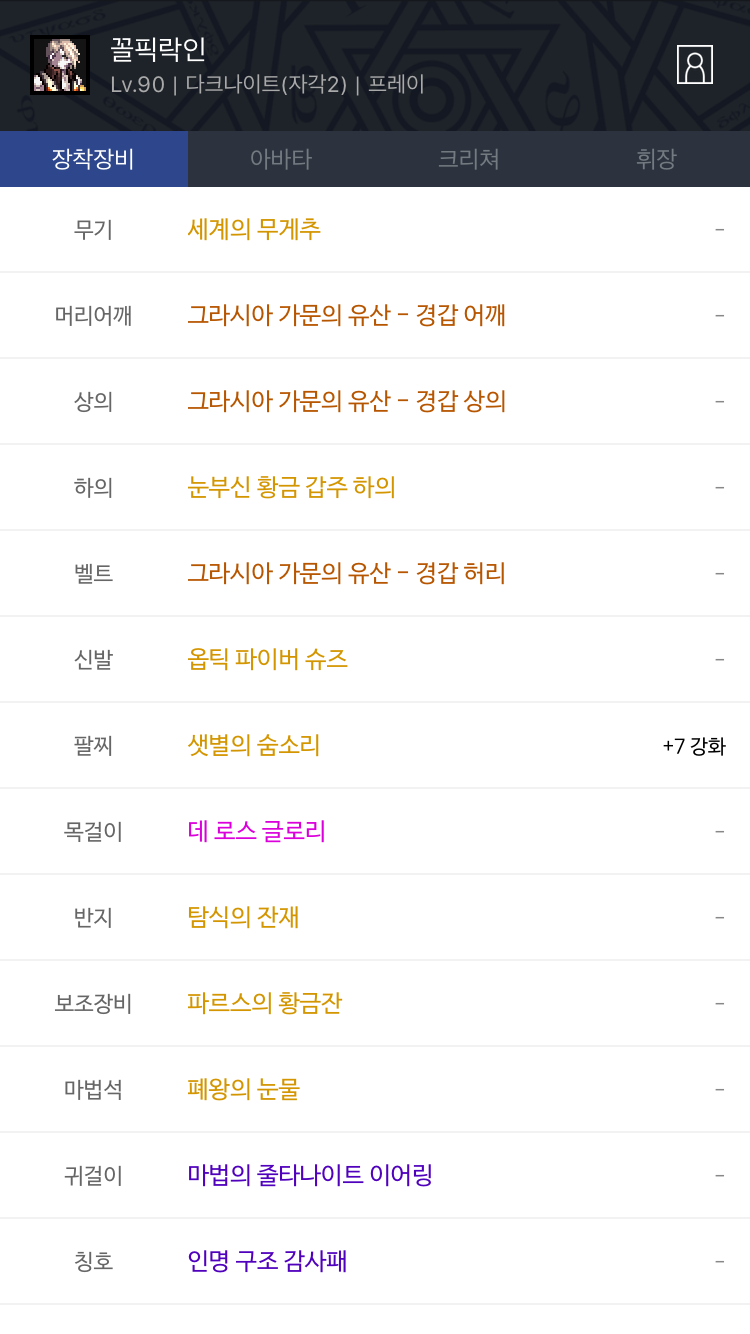Click the character profile icon in header
Screen dimensions: 750x1334
(694, 65)
